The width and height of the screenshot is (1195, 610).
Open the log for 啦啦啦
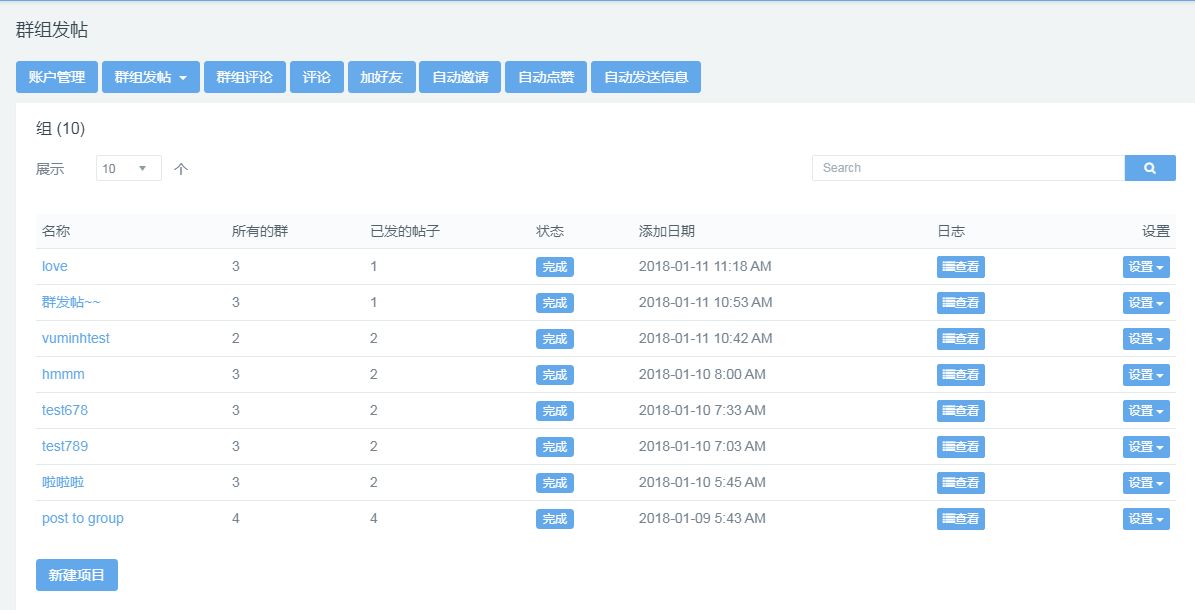(960, 483)
